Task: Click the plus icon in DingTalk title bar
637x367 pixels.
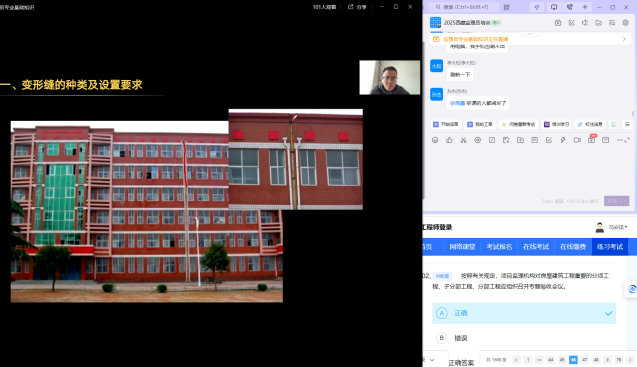Action: 585,7
